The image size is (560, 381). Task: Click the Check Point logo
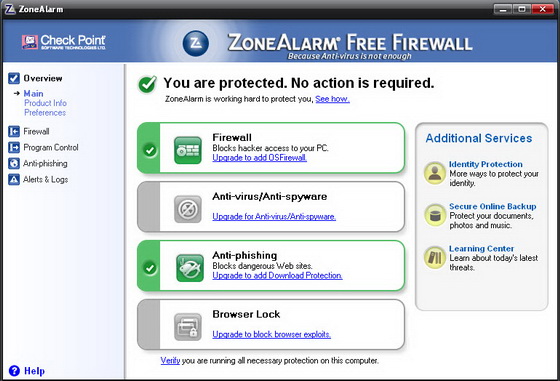coord(64,42)
